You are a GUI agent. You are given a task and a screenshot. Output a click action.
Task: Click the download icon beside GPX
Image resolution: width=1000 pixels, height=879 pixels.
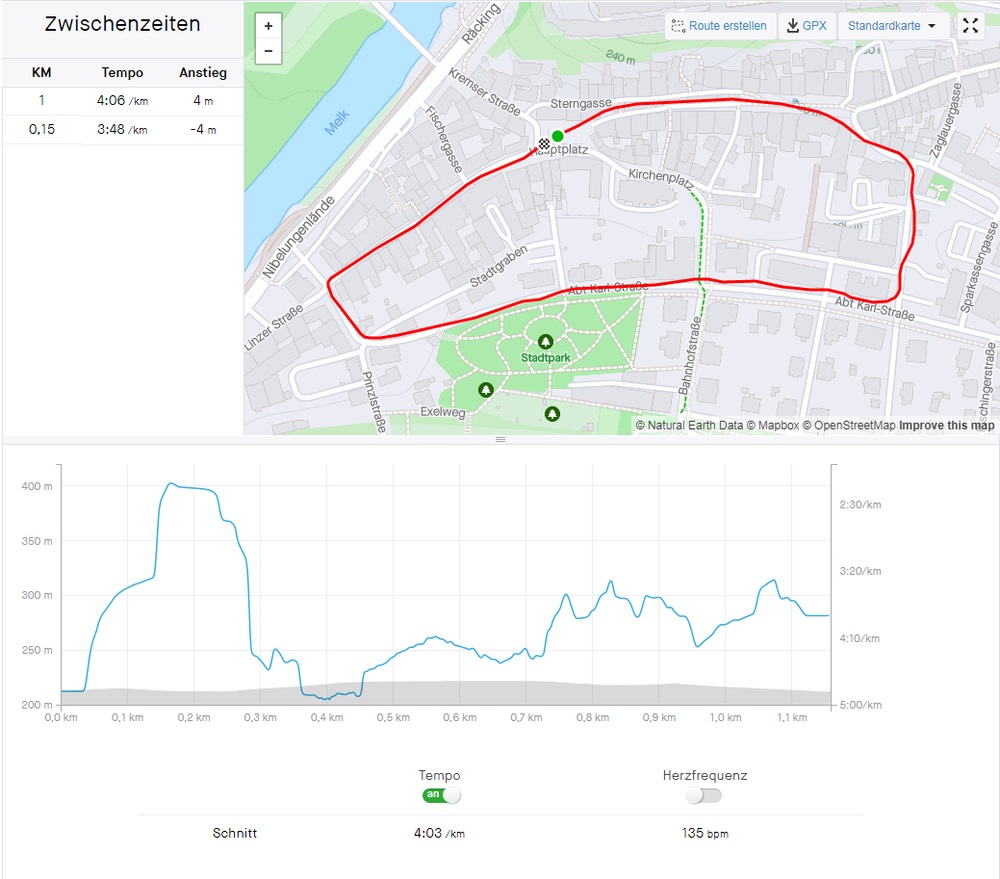[793, 26]
